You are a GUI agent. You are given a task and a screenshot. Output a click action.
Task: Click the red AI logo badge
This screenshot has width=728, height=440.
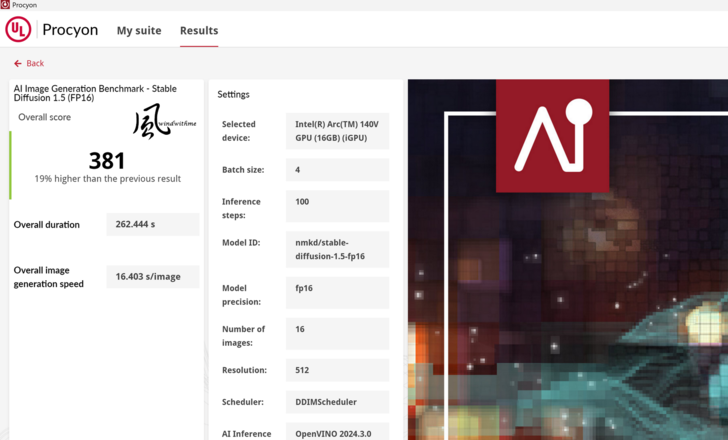click(x=552, y=136)
